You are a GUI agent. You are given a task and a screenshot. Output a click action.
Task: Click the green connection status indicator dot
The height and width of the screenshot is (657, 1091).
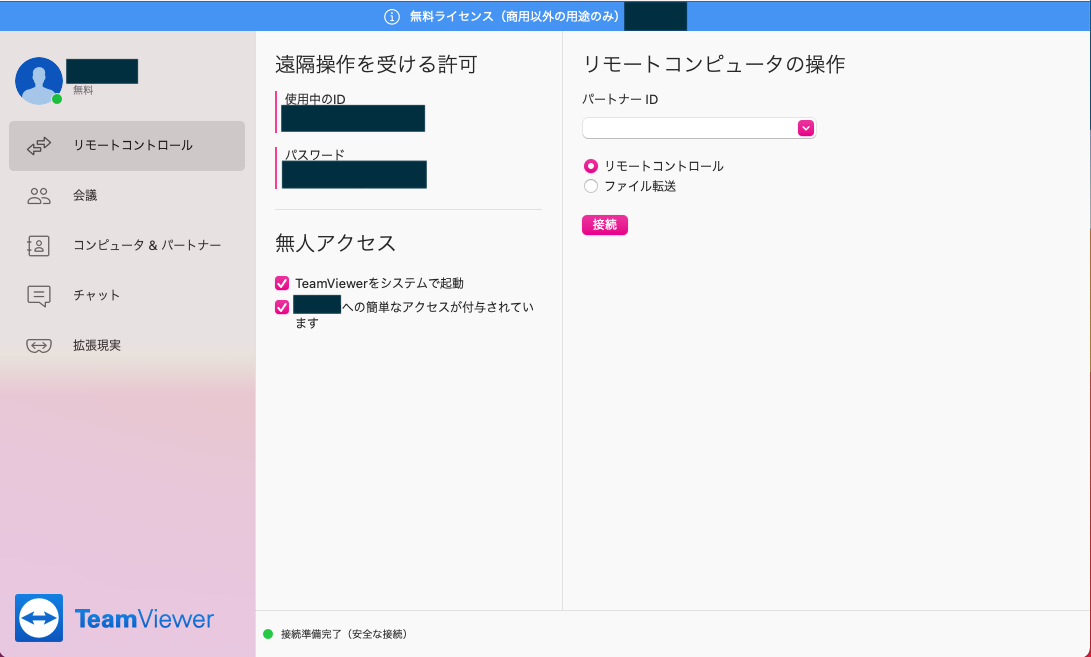click(x=268, y=634)
